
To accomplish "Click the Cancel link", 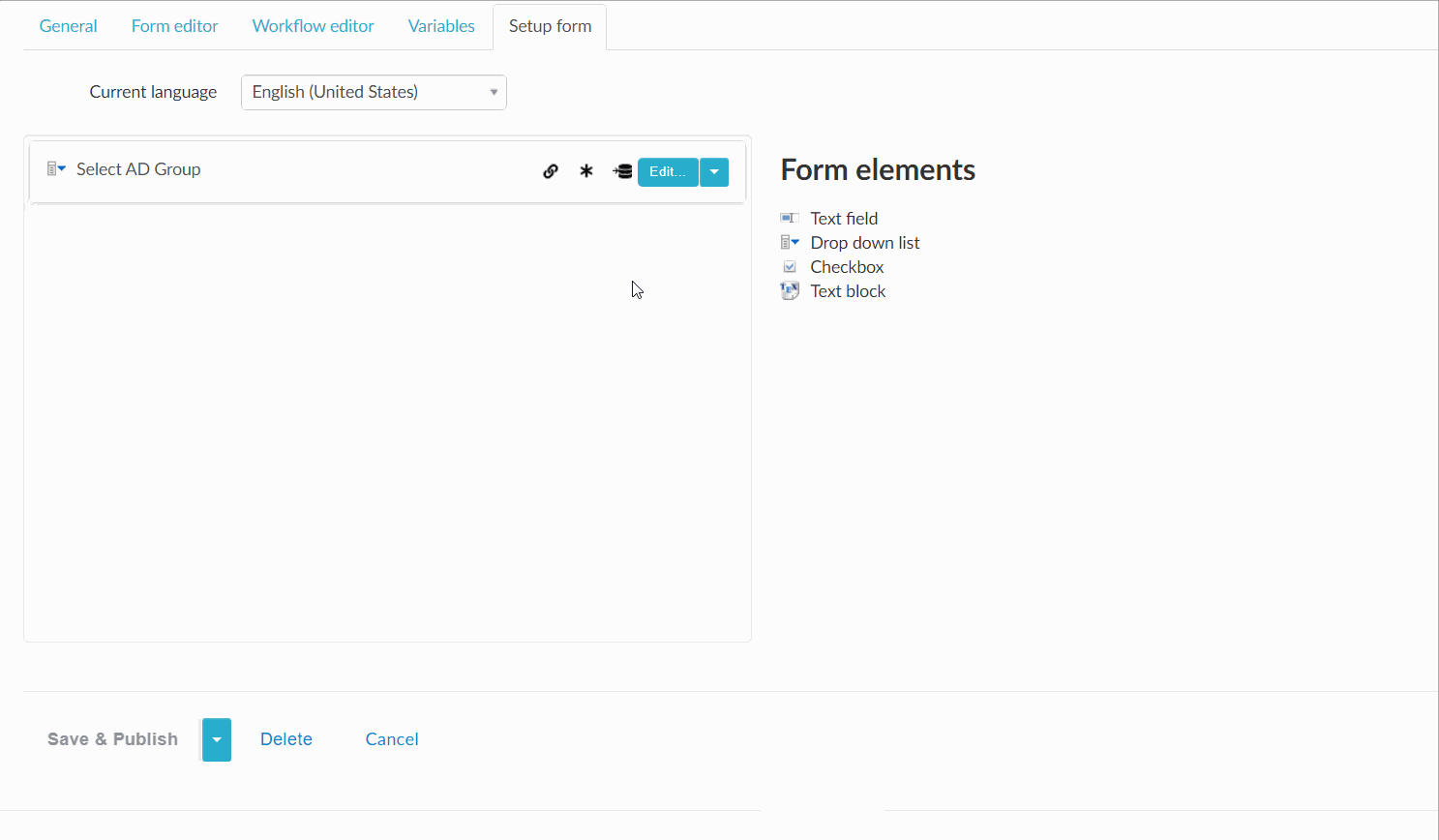I will (x=392, y=739).
